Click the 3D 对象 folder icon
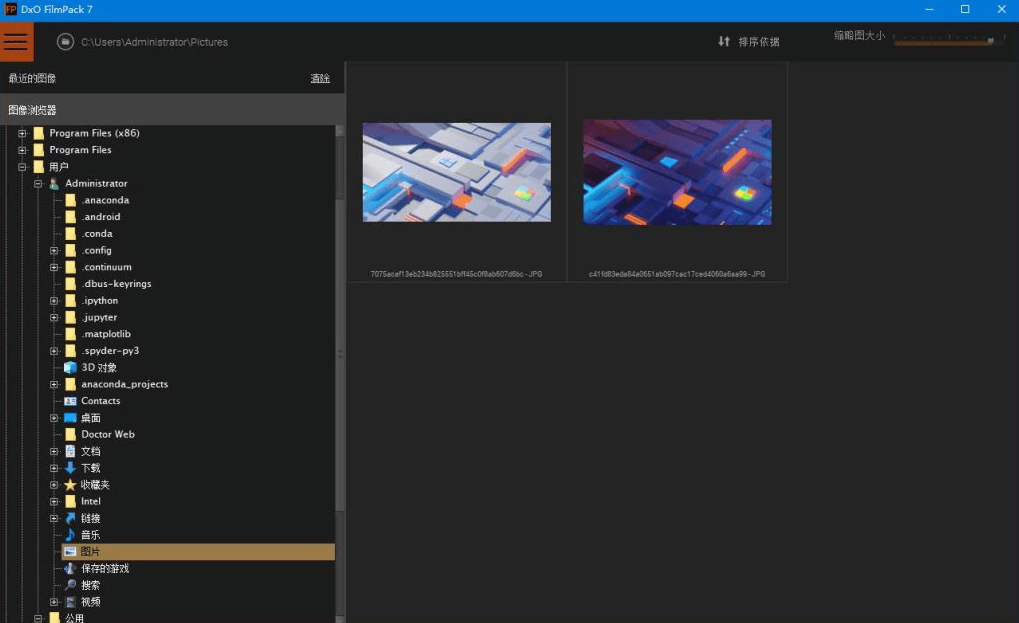The height and width of the screenshot is (623, 1019). coord(70,368)
